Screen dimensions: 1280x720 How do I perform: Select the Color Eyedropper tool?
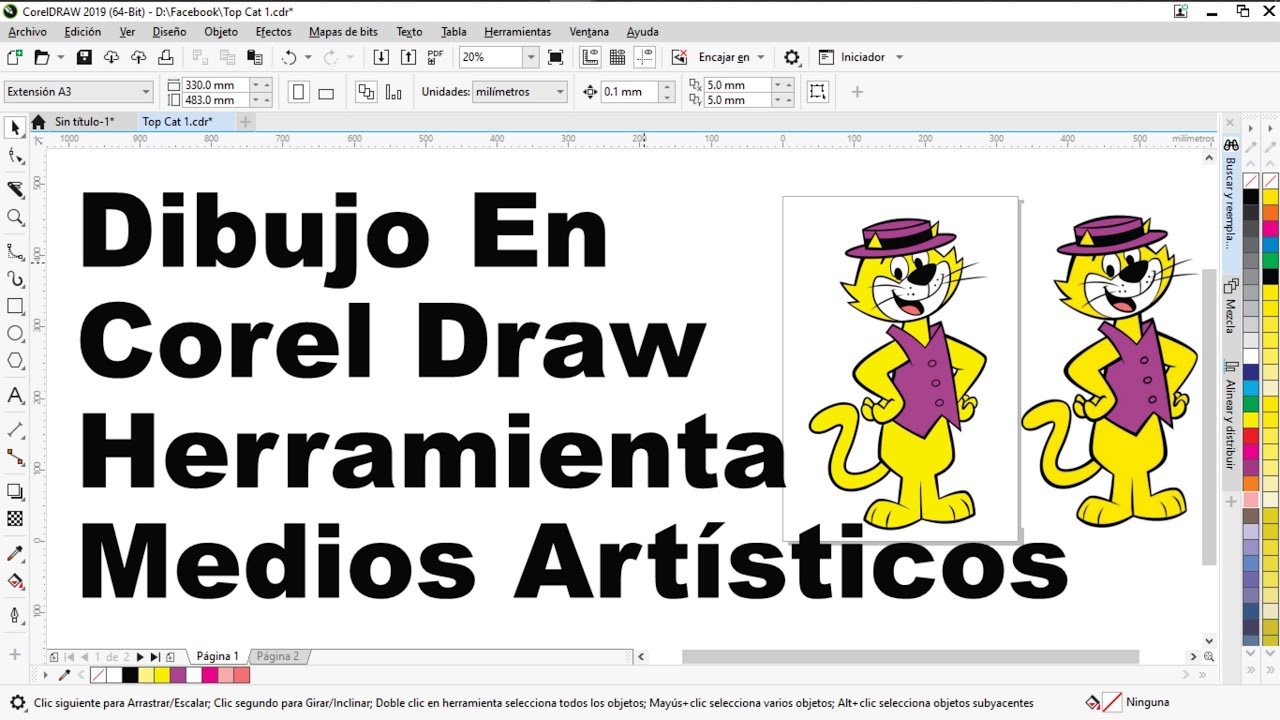point(15,553)
